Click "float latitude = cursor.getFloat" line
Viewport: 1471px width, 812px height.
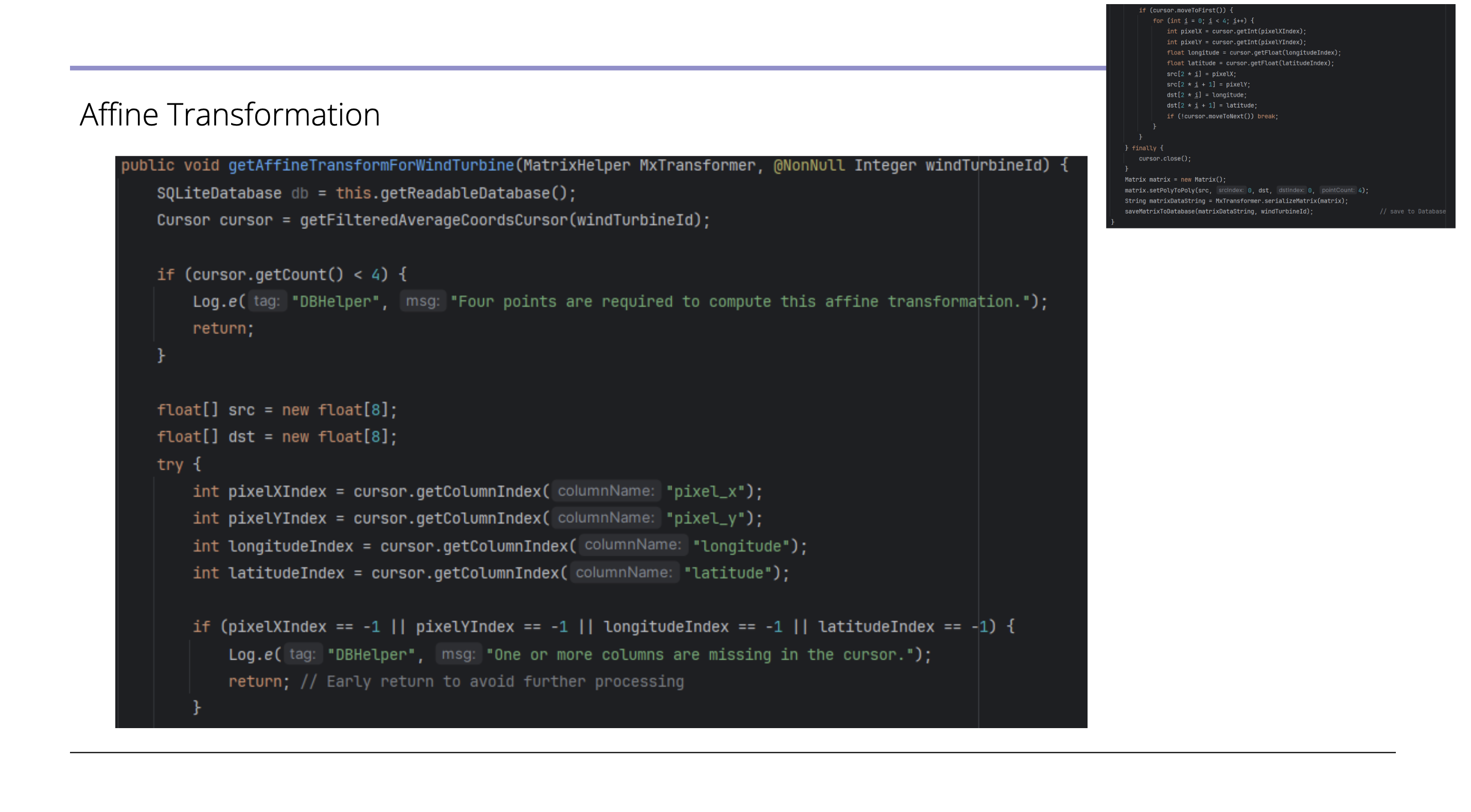[1250, 63]
